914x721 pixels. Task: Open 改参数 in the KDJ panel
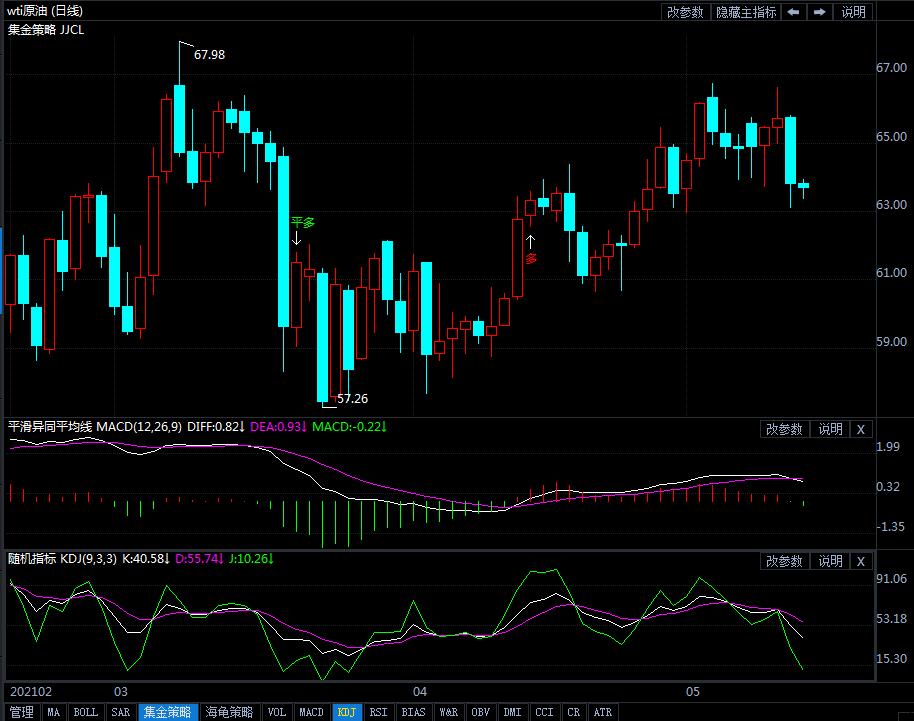(x=784, y=561)
